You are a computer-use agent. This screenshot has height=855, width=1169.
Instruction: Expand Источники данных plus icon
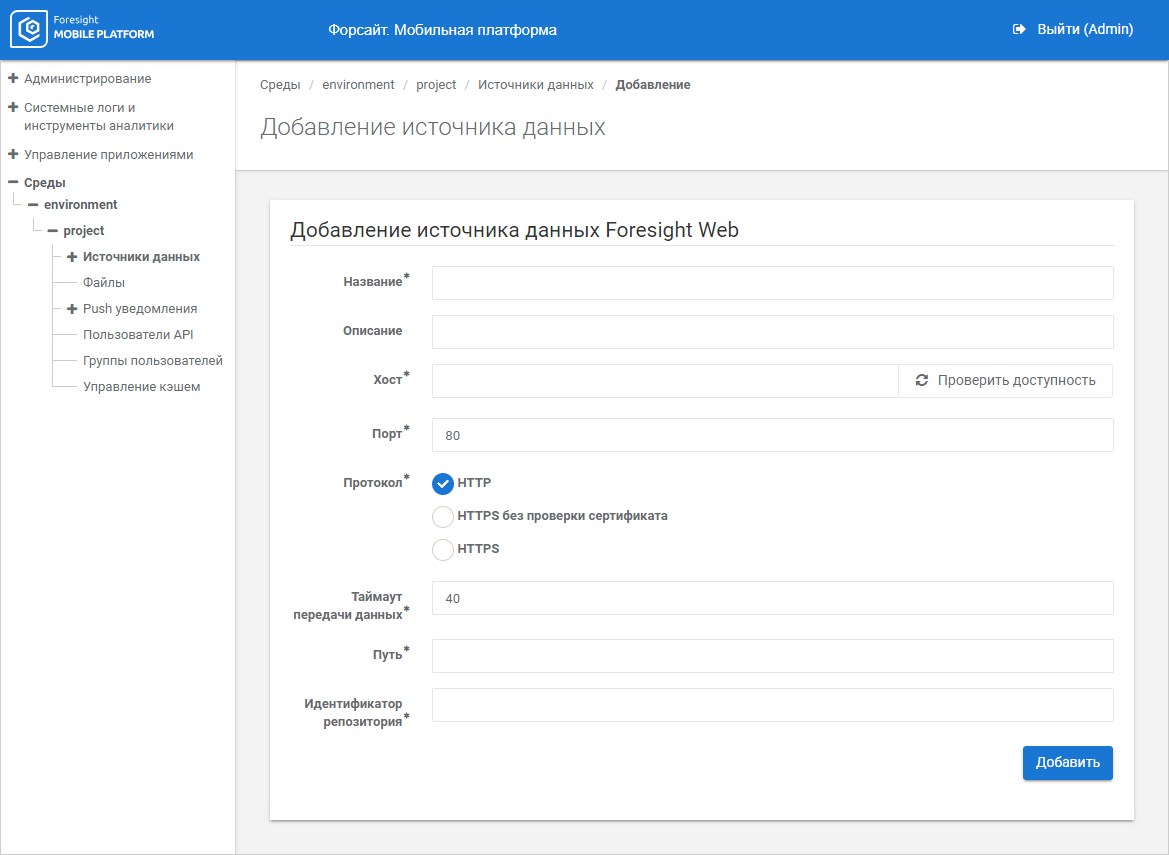(x=72, y=257)
